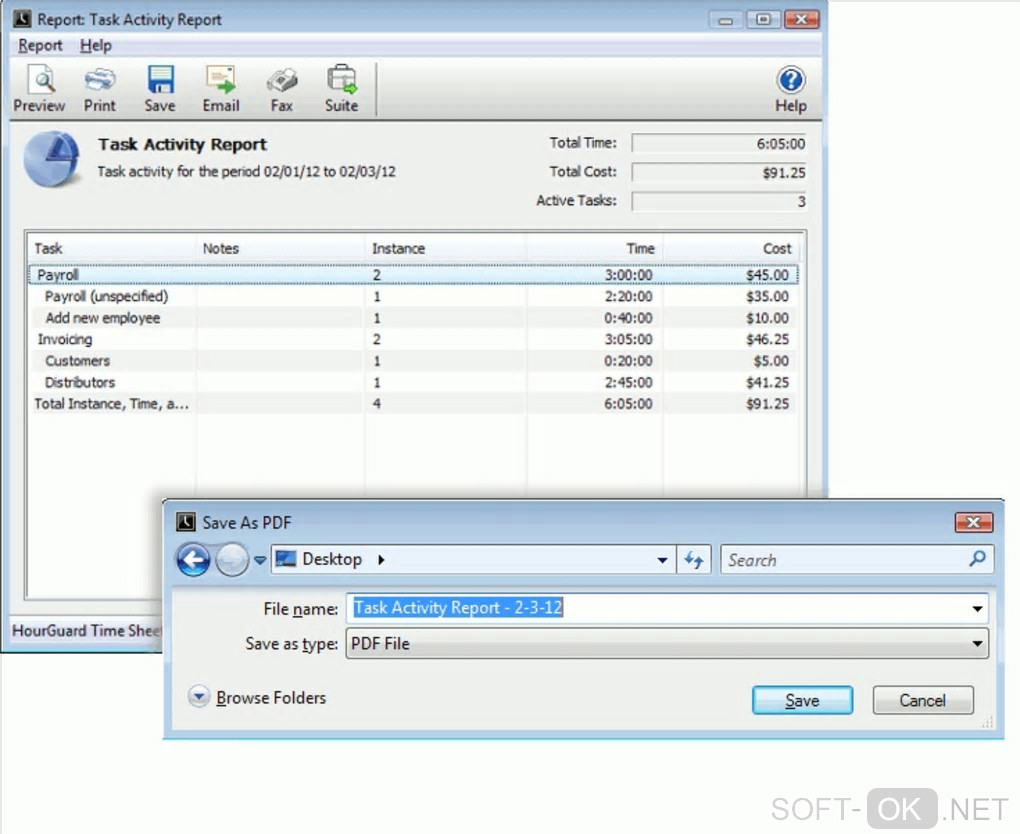The image size is (1020, 834).
Task: Open the Preview toolbar icon
Action: 39,88
